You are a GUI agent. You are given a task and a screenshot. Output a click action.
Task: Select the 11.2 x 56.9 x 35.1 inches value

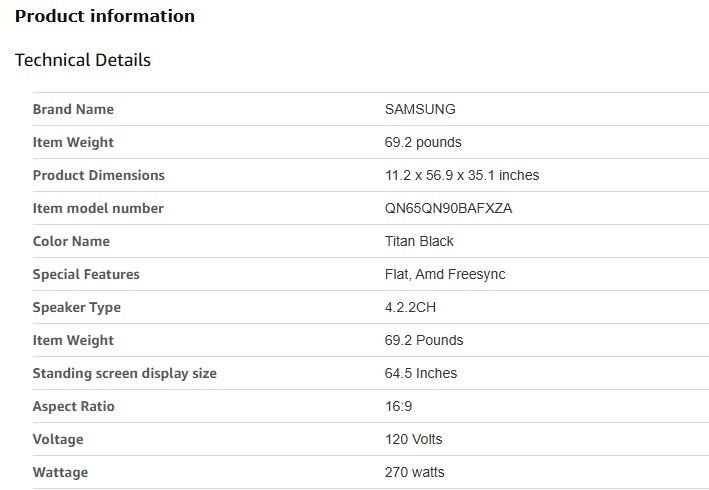pyautogui.click(x=462, y=175)
